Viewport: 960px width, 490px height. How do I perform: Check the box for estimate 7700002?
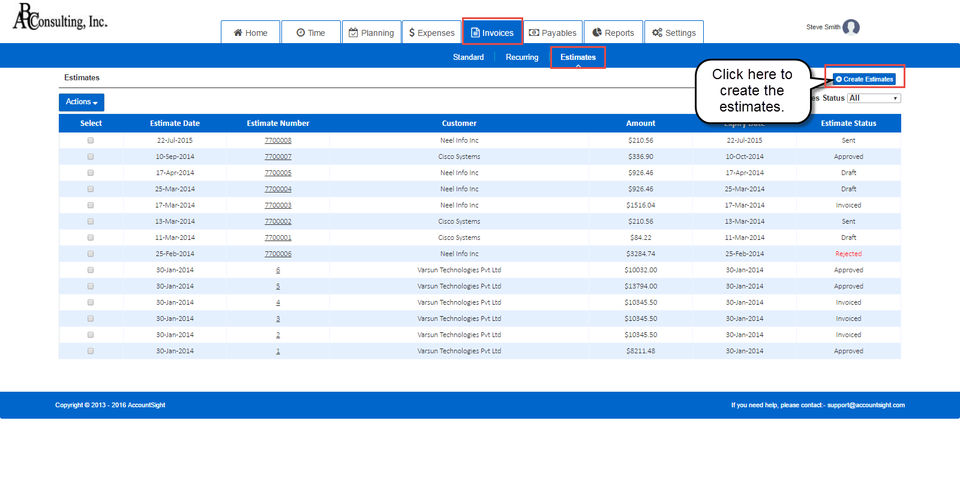click(91, 222)
